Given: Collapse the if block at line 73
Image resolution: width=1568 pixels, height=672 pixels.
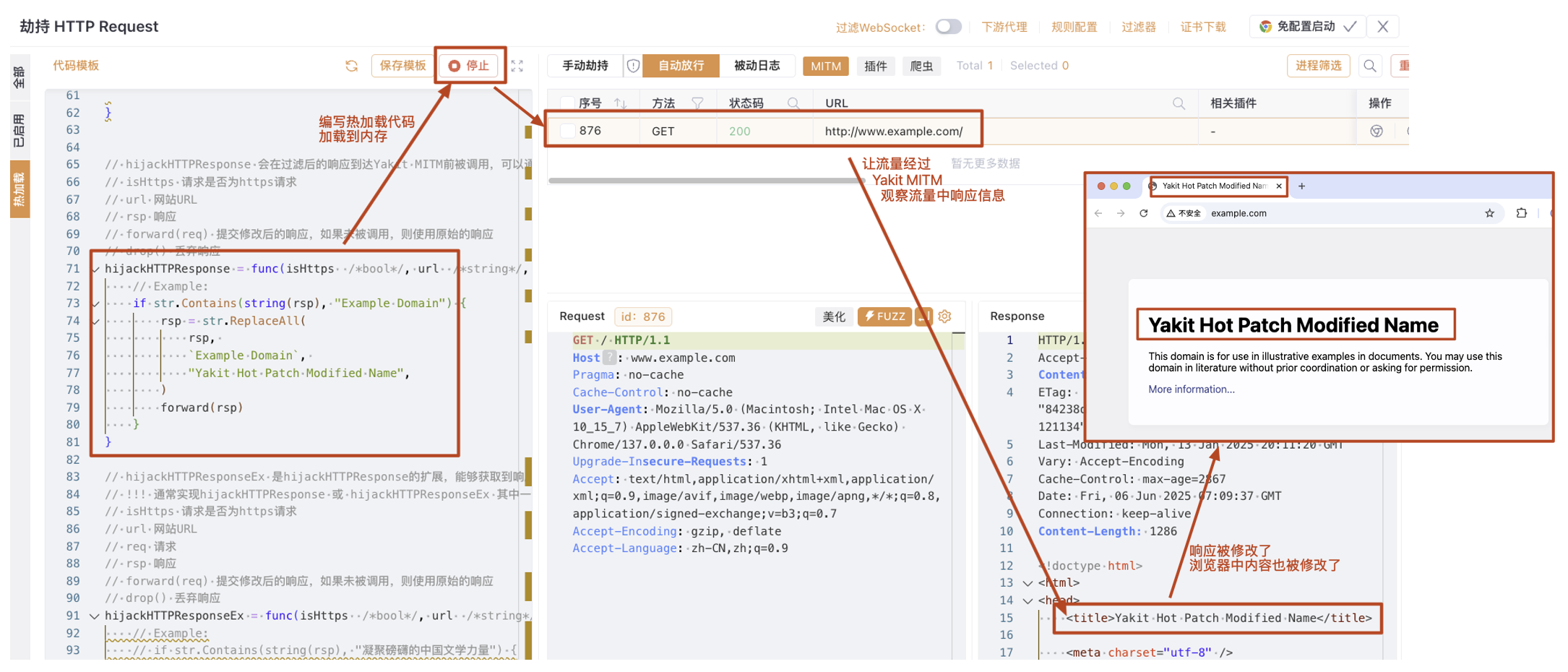Looking at the screenshot, I should click(95, 303).
